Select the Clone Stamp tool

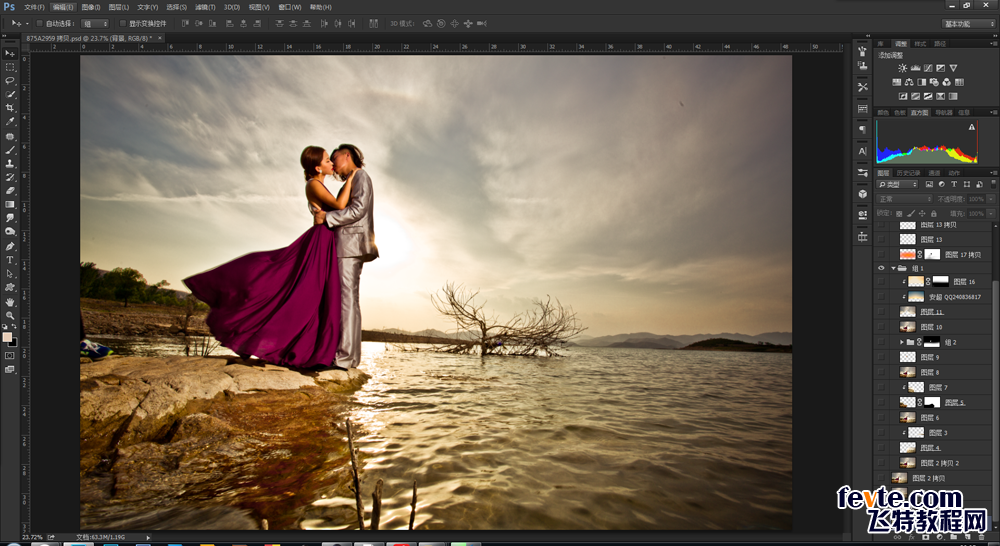point(10,163)
